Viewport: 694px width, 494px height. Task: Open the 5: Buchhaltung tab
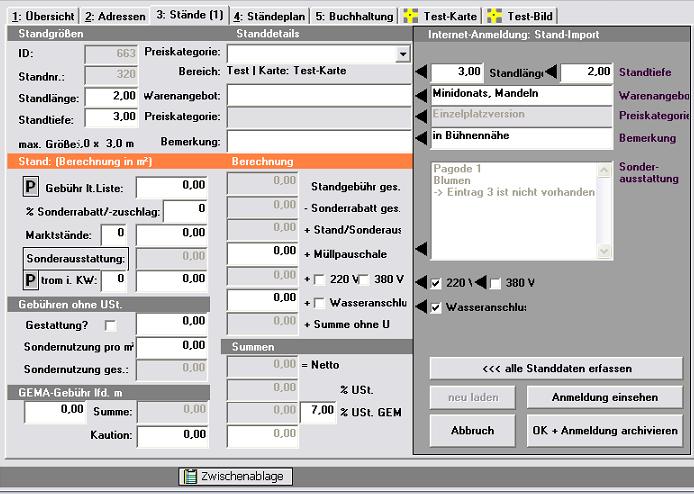pos(354,16)
